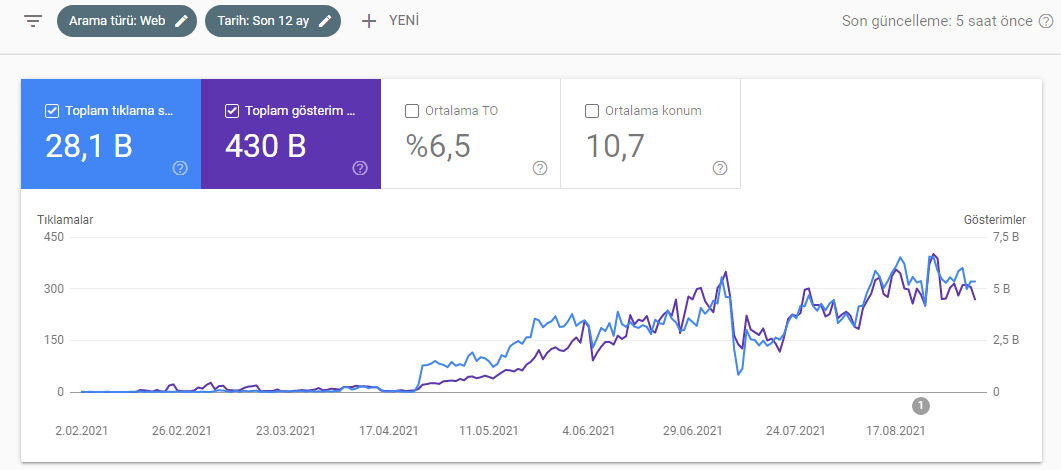Open help icon in Ortalama konum card
The image size is (1061, 470).
point(719,168)
